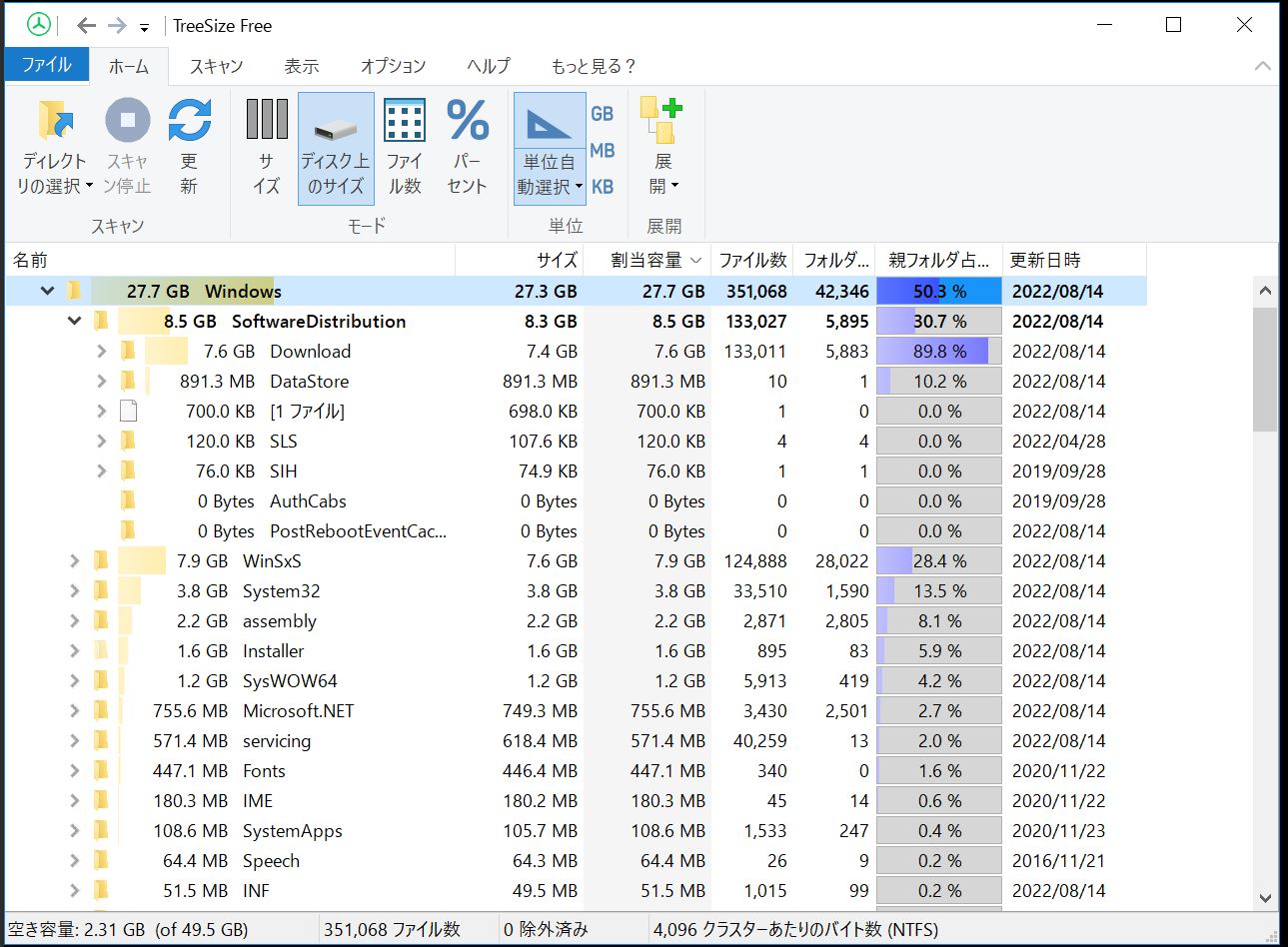The height and width of the screenshot is (947, 1288).
Task: Select the サイズ mode icon
Action: tap(266, 122)
